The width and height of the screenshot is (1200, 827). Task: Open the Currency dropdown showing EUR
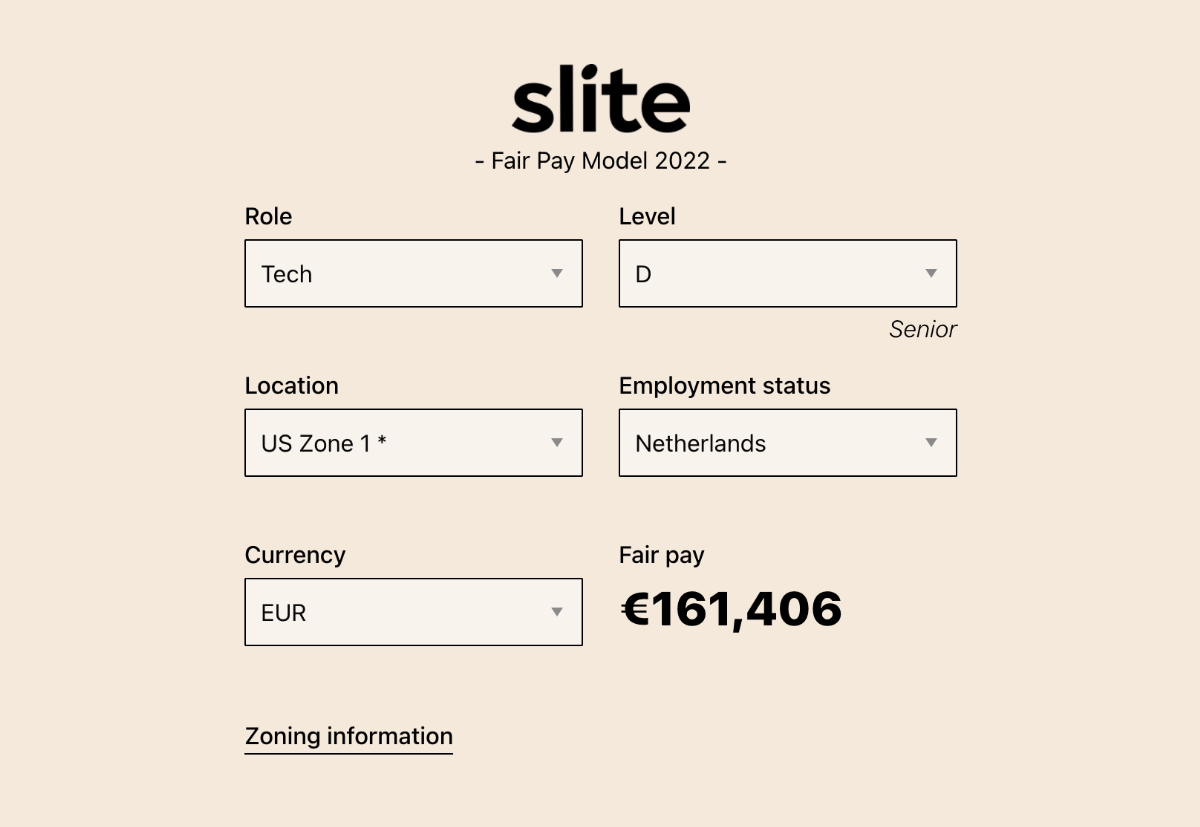[413, 612]
